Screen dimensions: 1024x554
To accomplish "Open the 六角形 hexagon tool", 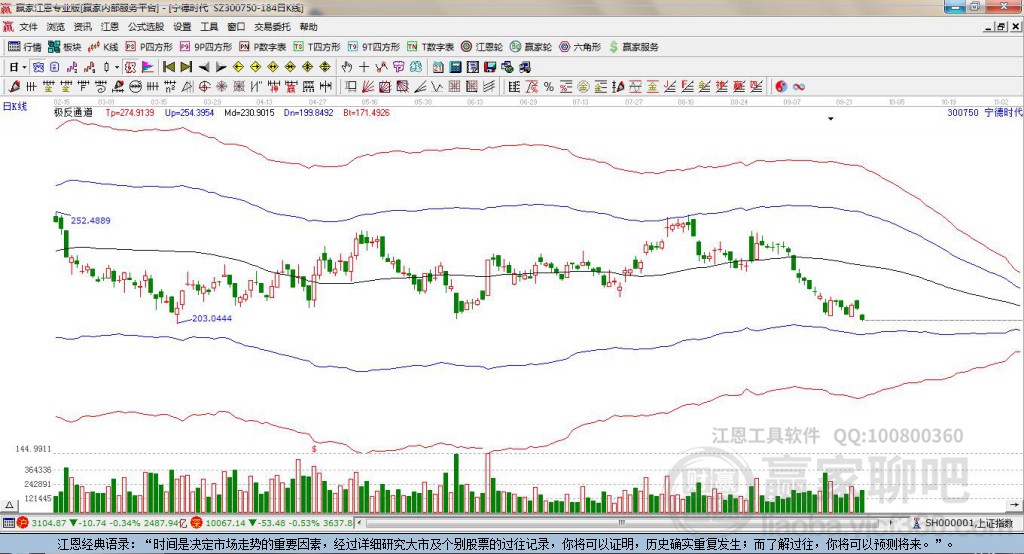I will point(580,47).
